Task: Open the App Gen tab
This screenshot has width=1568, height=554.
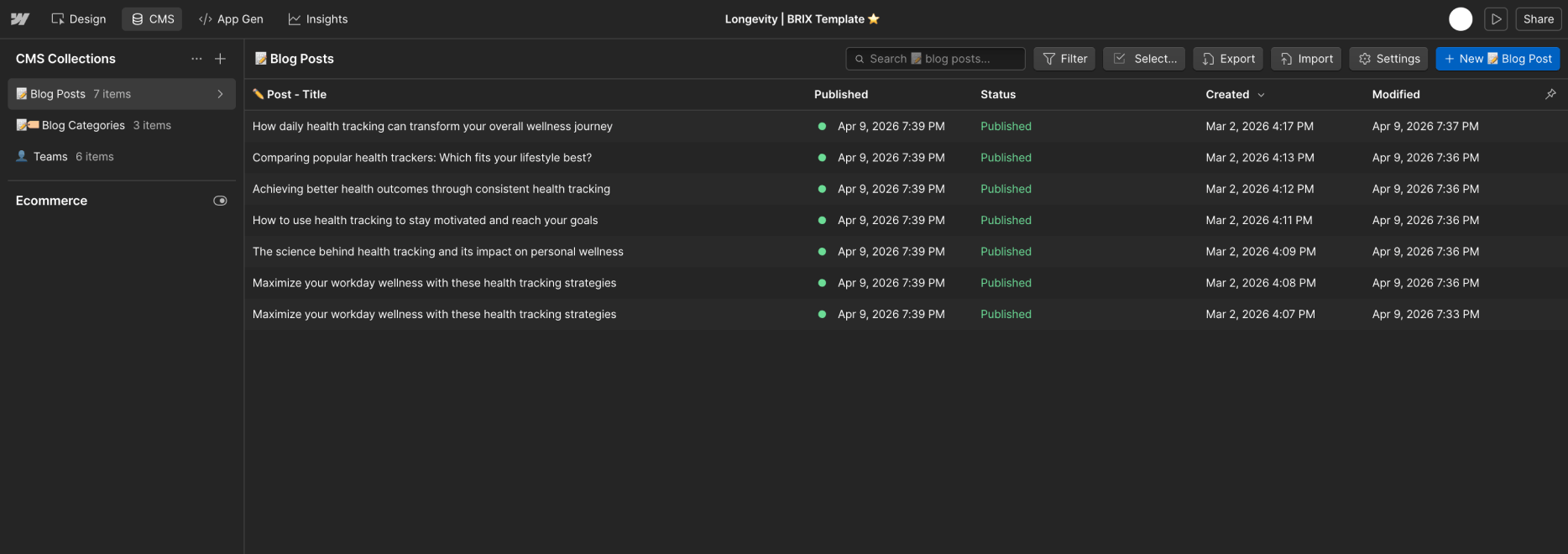Action: 231,18
